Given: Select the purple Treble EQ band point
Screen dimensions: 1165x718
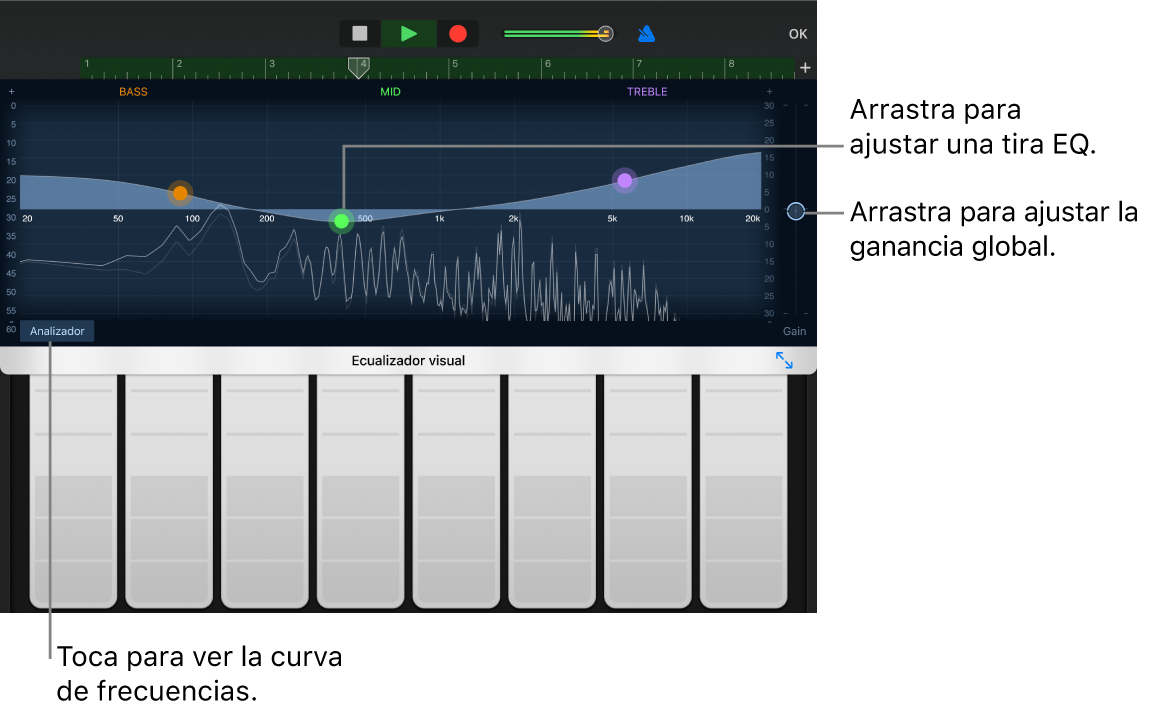Looking at the screenshot, I should click(625, 180).
